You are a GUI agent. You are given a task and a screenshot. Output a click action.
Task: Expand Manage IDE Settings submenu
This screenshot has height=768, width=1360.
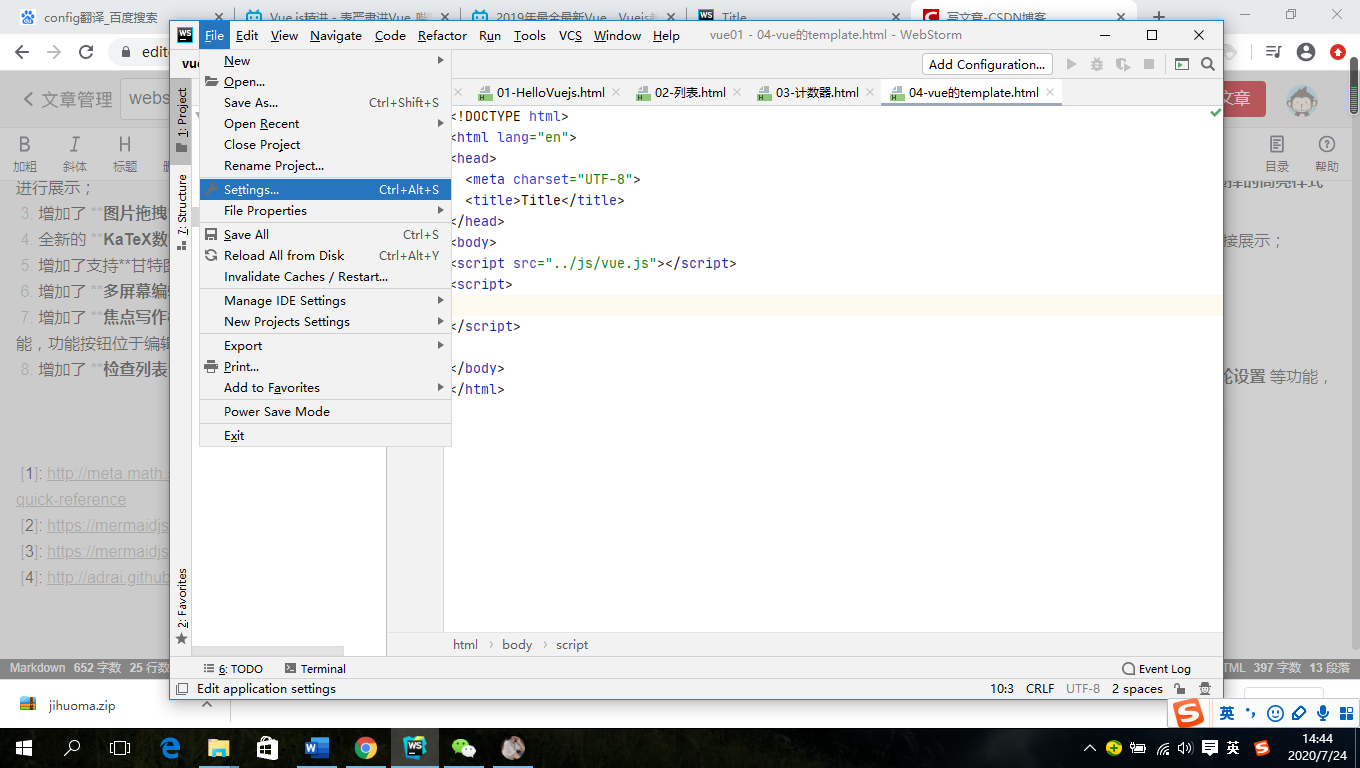coord(325,301)
